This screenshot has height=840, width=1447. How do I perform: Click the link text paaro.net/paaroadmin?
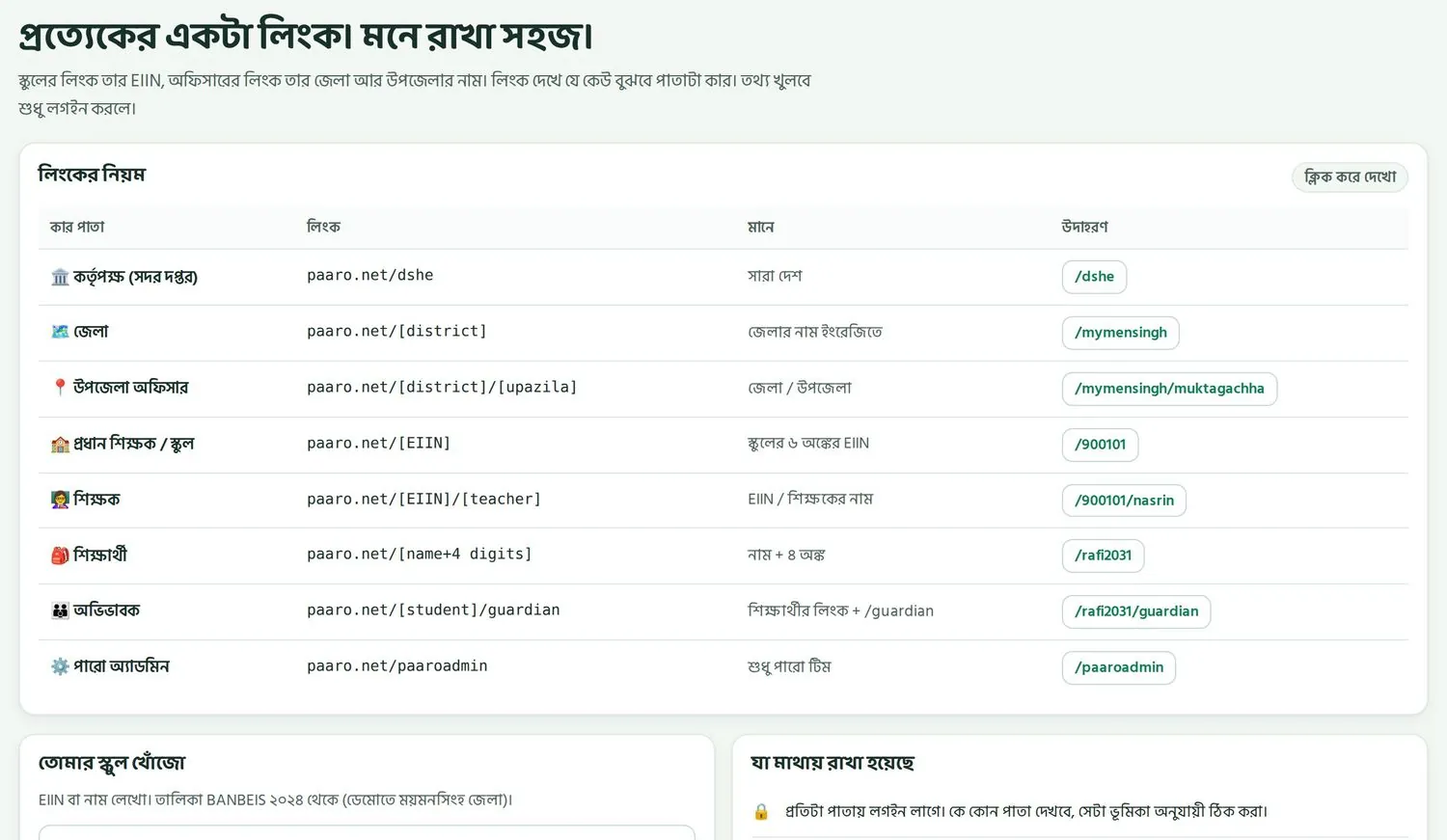[397, 666]
